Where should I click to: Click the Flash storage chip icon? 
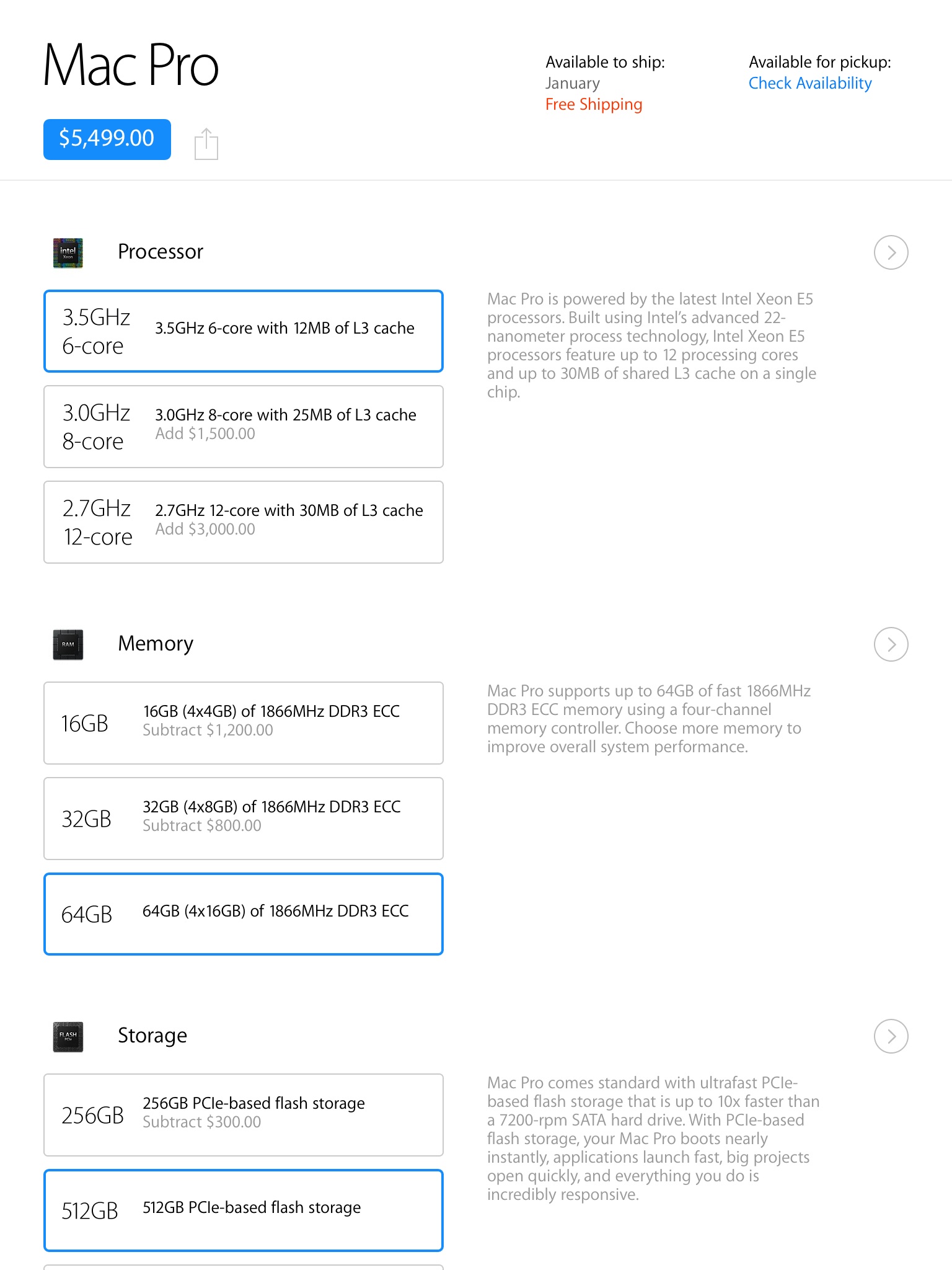coord(68,1037)
